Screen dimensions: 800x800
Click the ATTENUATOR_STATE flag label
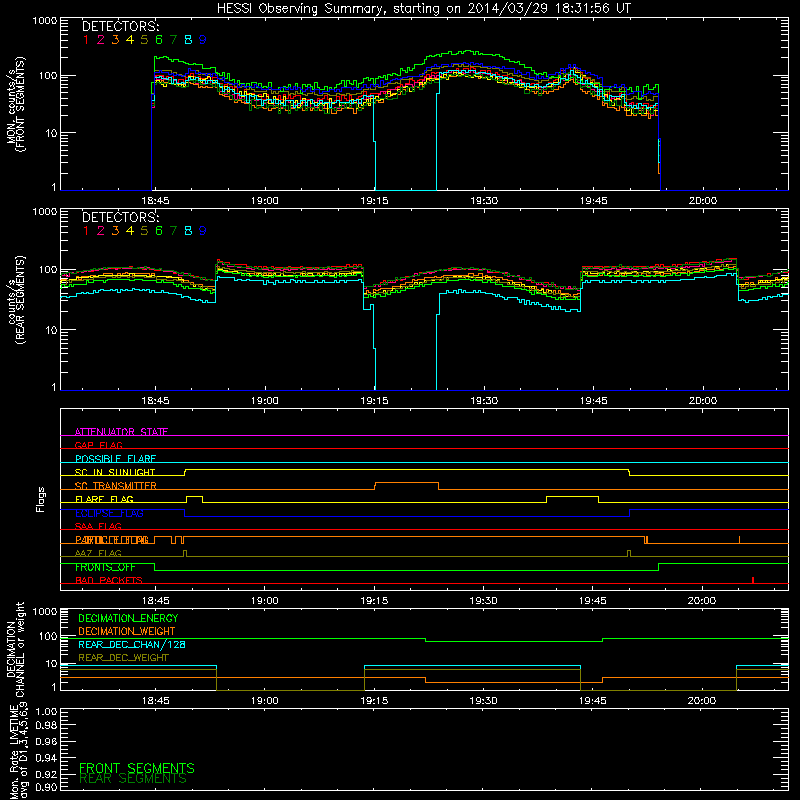121,432
